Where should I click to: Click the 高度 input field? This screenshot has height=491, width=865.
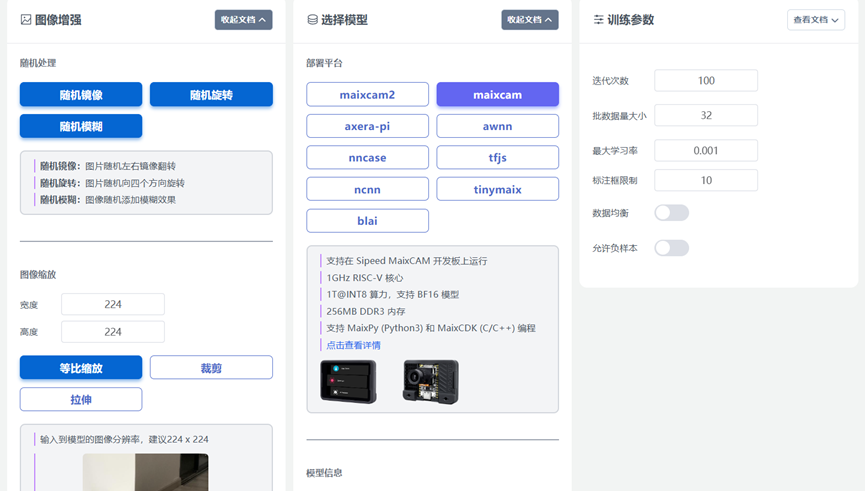point(113,332)
